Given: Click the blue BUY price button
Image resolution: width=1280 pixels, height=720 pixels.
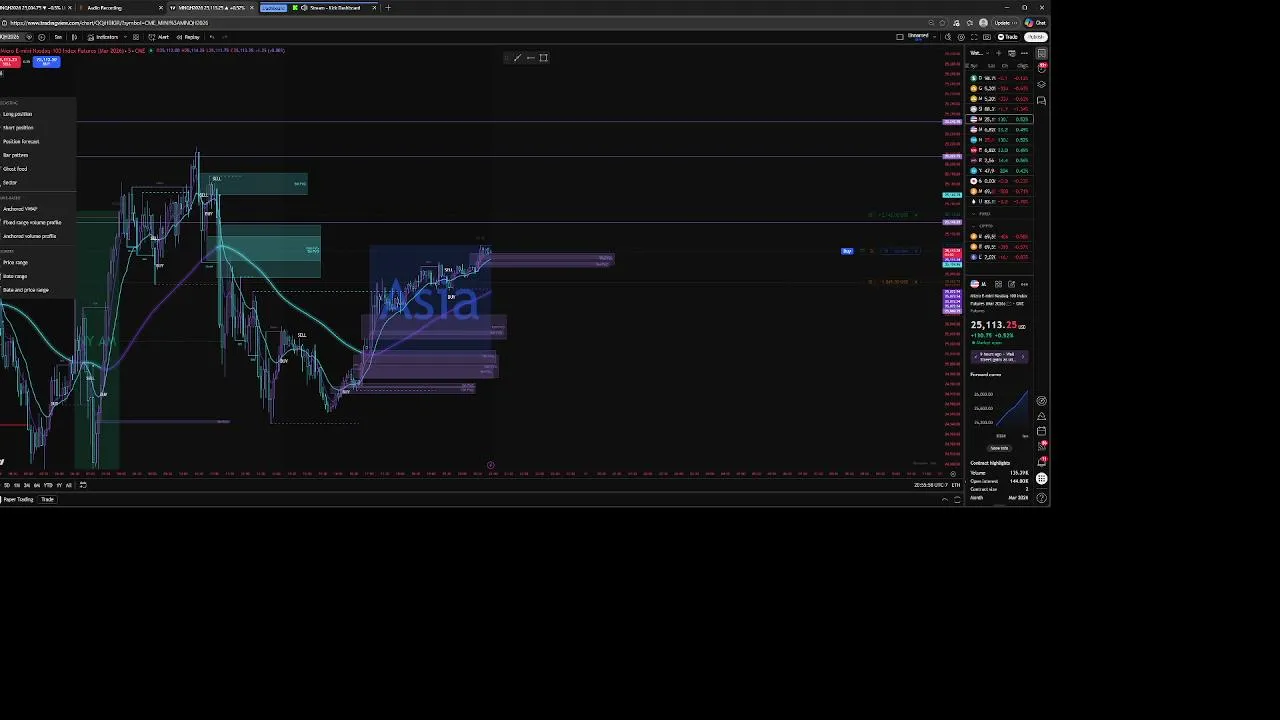Looking at the screenshot, I should [x=46, y=62].
